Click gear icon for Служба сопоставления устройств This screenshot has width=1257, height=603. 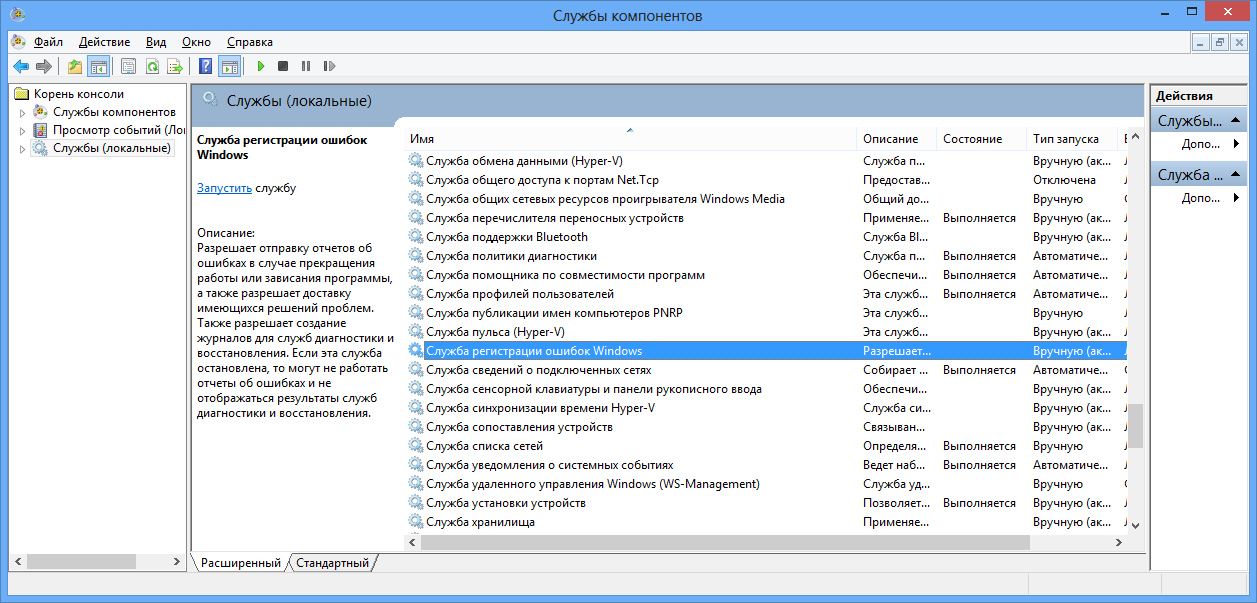[416, 427]
